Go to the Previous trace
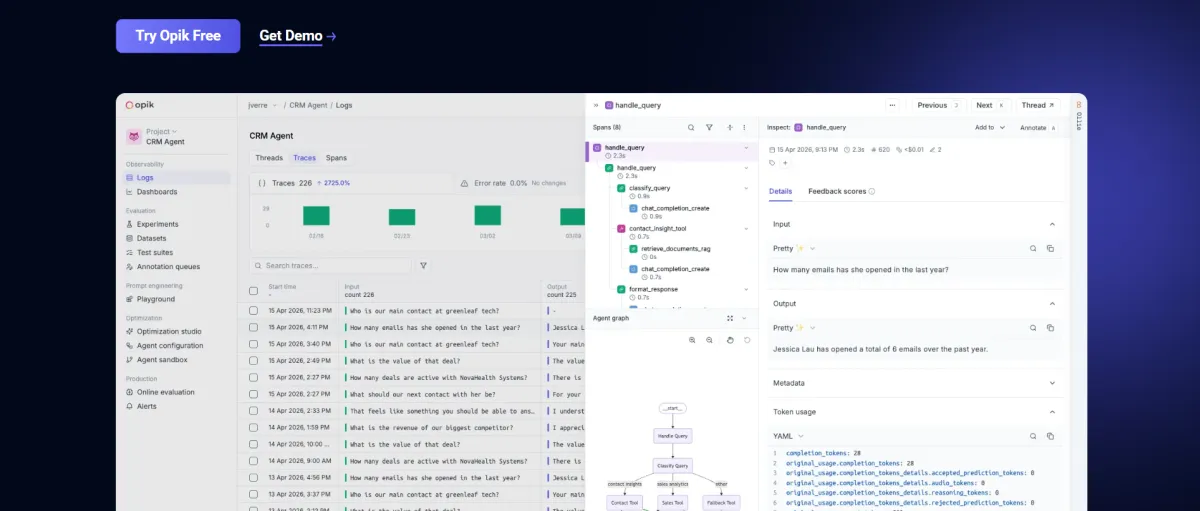This screenshot has width=1200, height=511. click(x=938, y=105)
